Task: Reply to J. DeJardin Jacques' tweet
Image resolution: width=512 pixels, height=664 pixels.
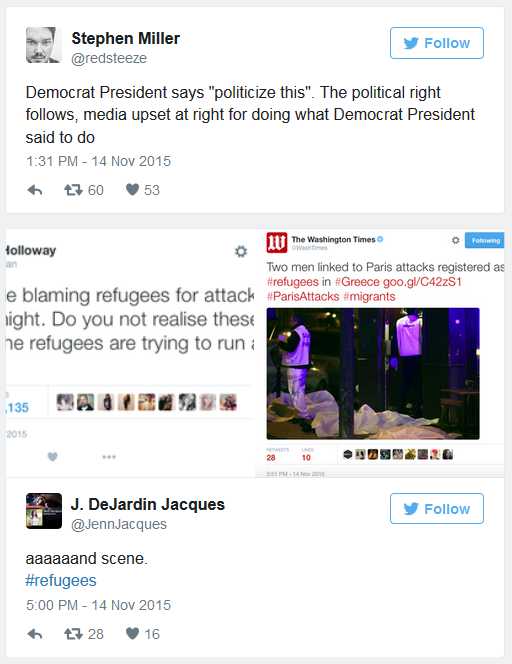Action: (x=35, y=634)
